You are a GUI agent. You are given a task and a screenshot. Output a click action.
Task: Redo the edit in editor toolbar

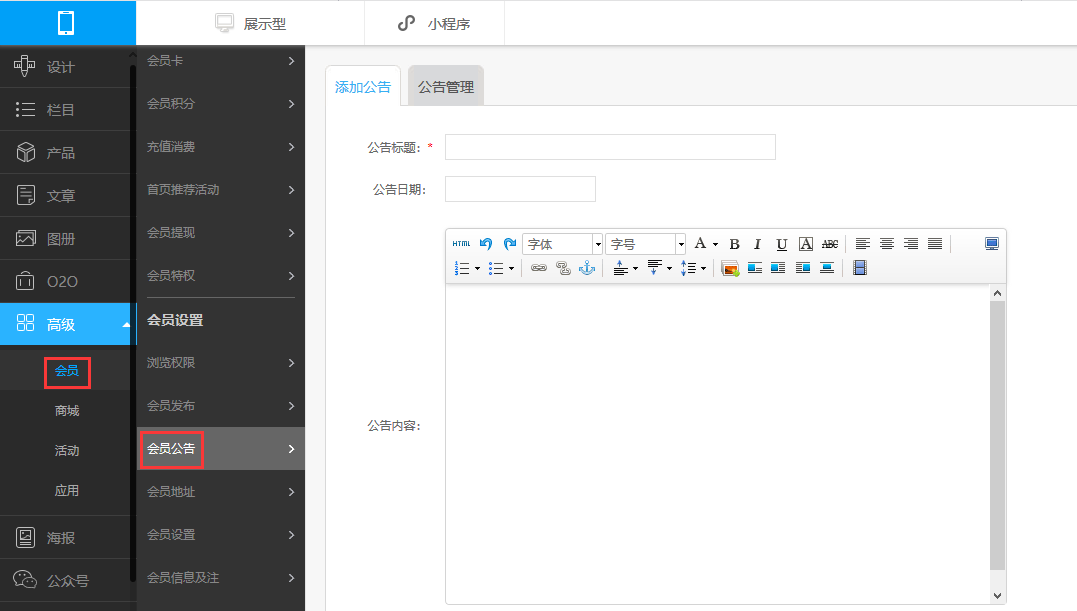click(509, 244)
